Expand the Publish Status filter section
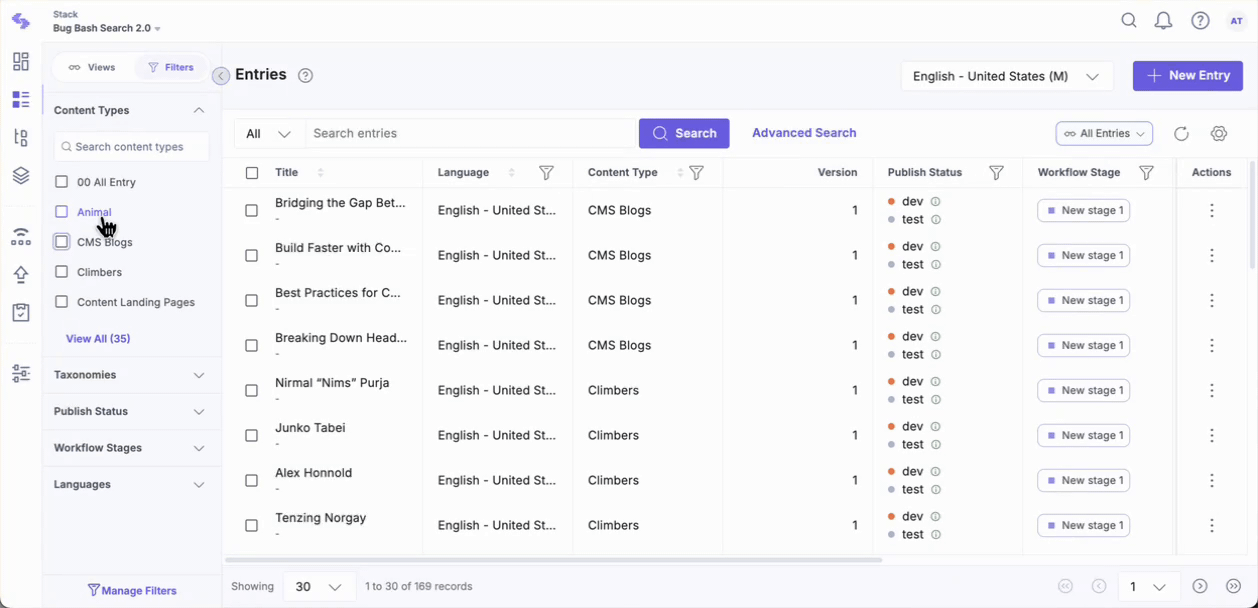 point(199,412)
